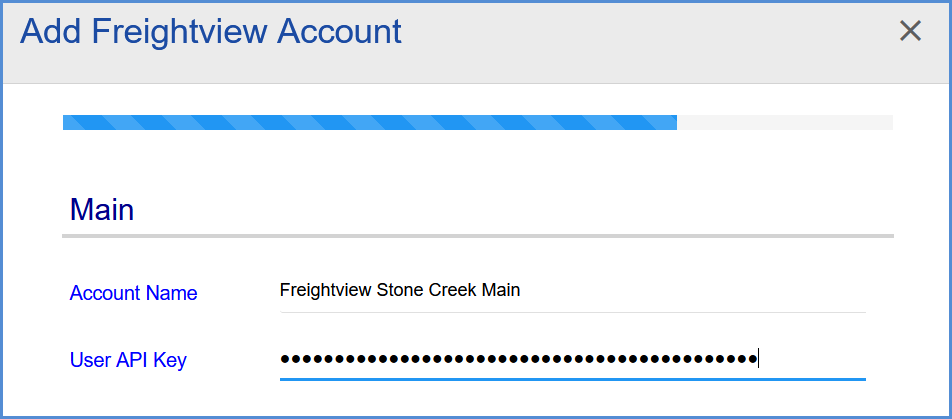Select the User API Key label
The width and height of the screenshot is (952, 419).
tap(128, 361)
